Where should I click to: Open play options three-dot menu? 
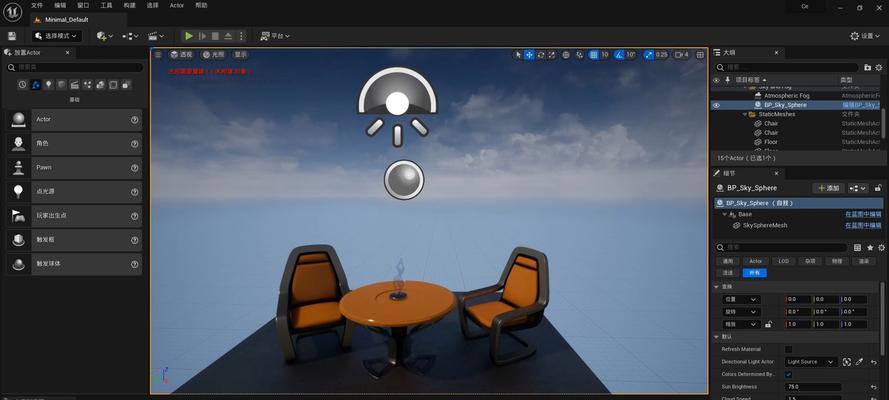point(241,36)
